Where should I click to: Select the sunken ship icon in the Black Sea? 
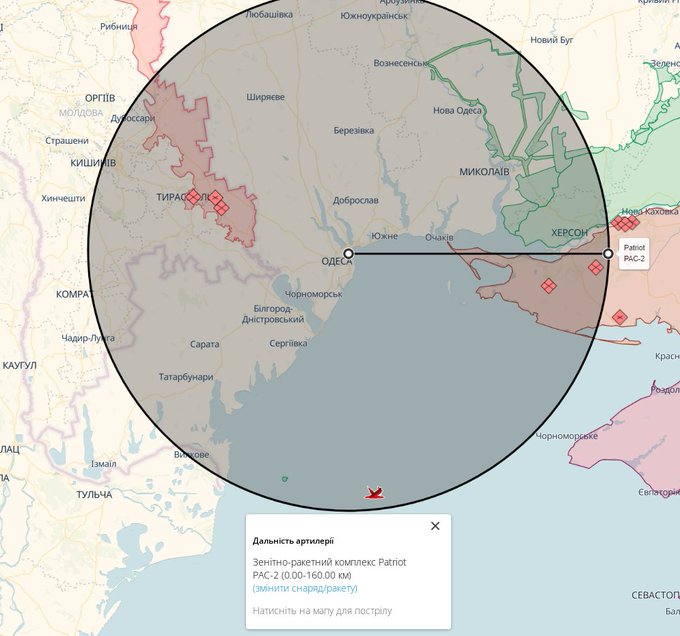pyautogui.click(x=374, y=493)
